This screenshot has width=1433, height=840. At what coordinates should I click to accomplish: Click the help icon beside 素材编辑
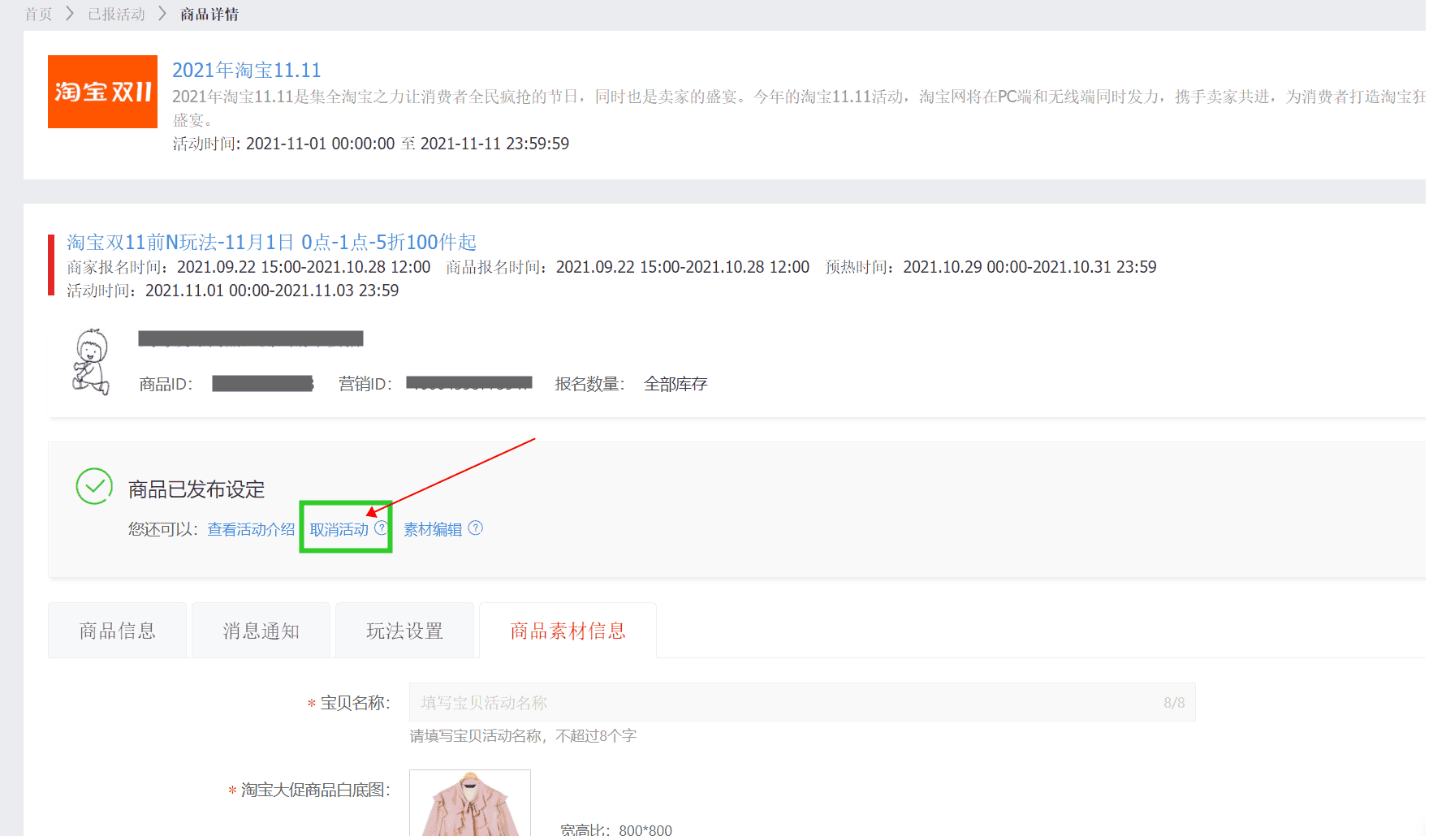click(476, 528)
